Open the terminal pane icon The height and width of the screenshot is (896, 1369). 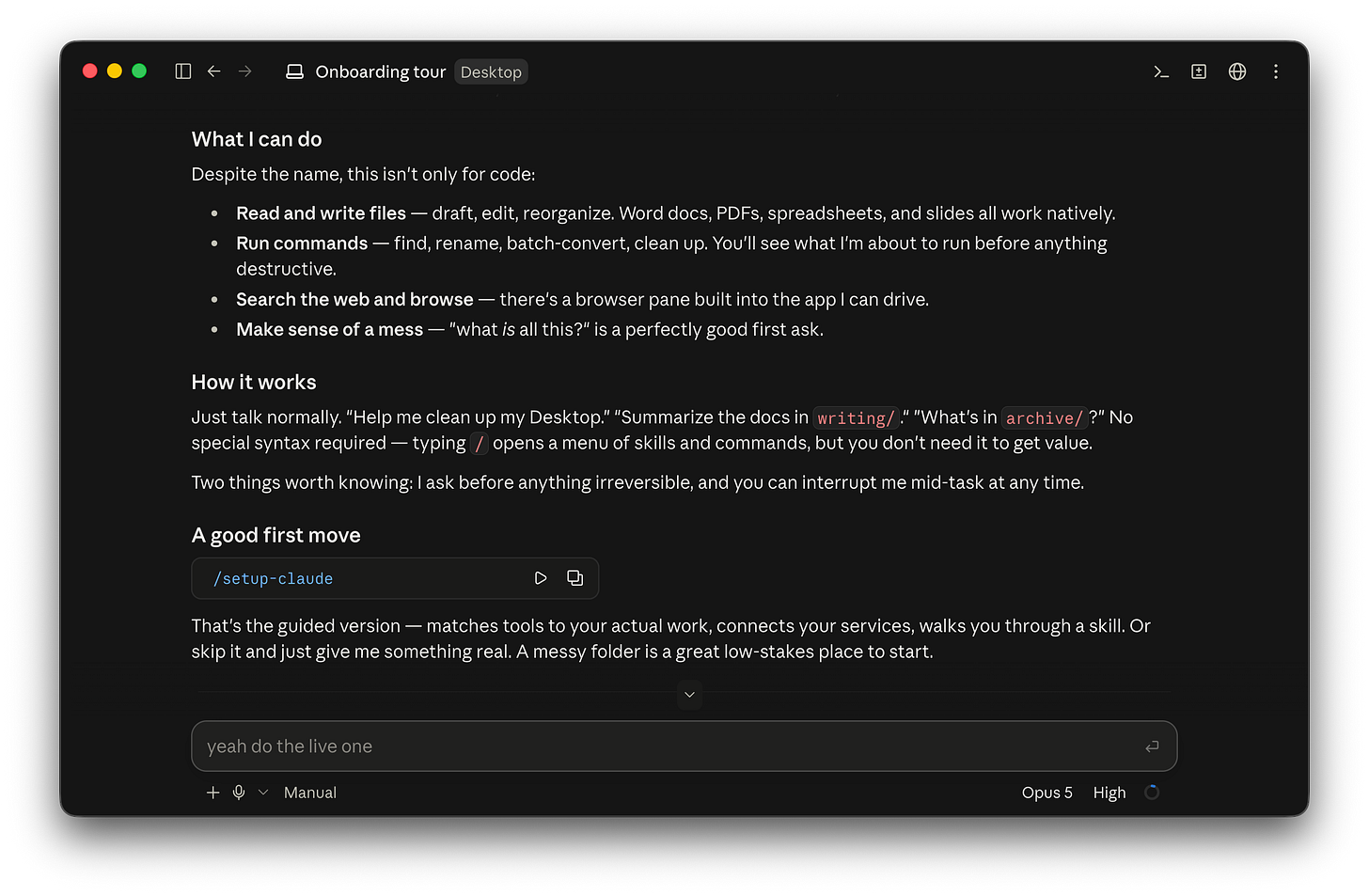point(1161,71)
